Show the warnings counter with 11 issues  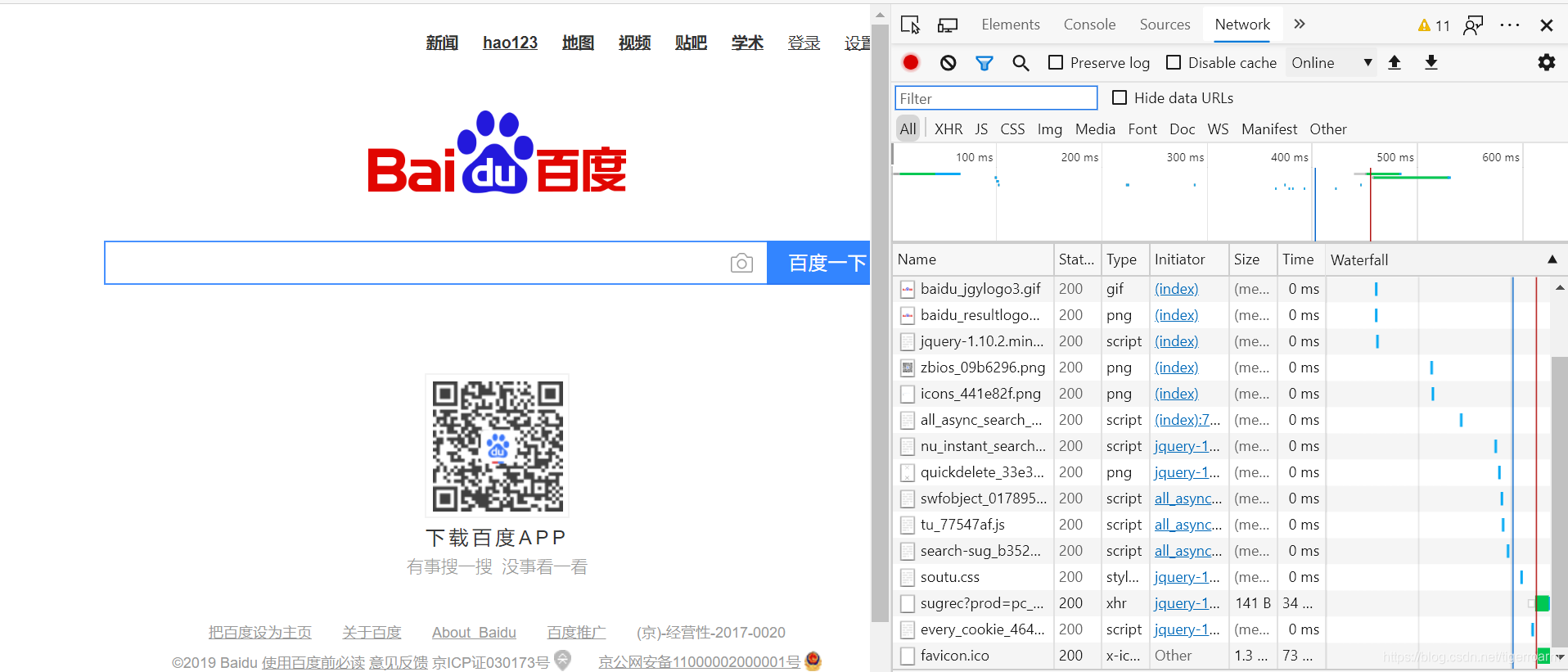[x=1434, y=25]
